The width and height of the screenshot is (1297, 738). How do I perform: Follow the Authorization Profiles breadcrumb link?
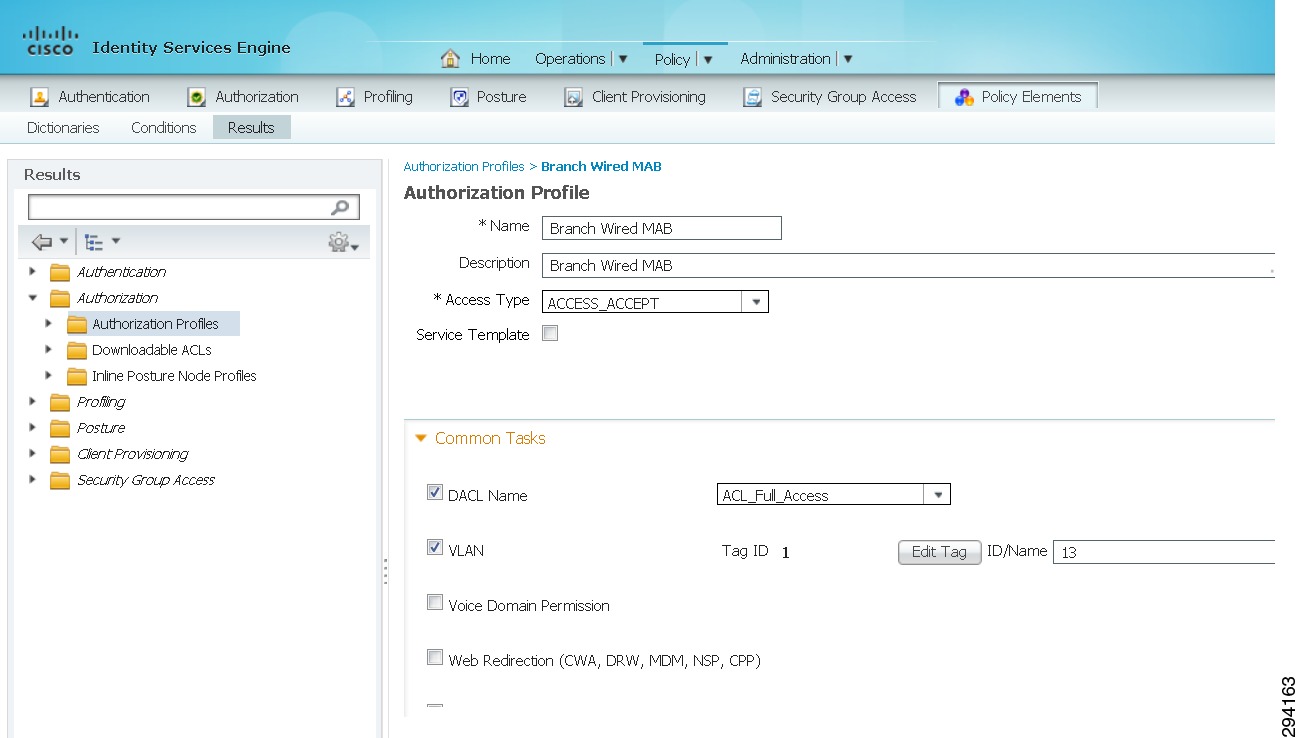pos(464,167)
